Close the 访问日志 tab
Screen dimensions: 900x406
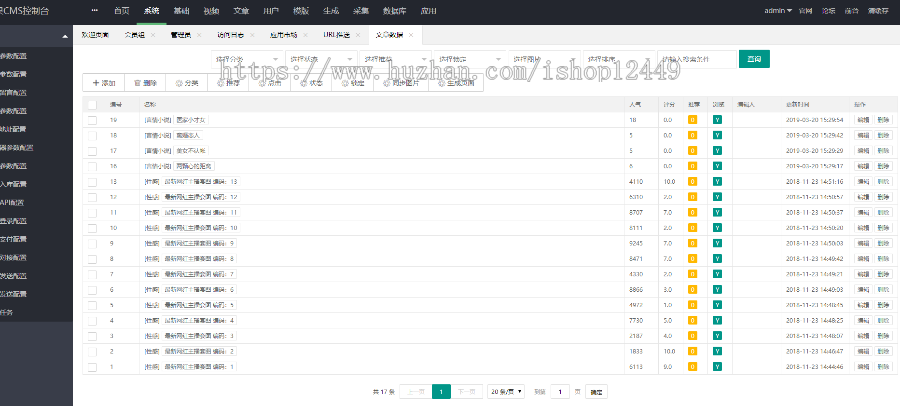tap(252, 35)
